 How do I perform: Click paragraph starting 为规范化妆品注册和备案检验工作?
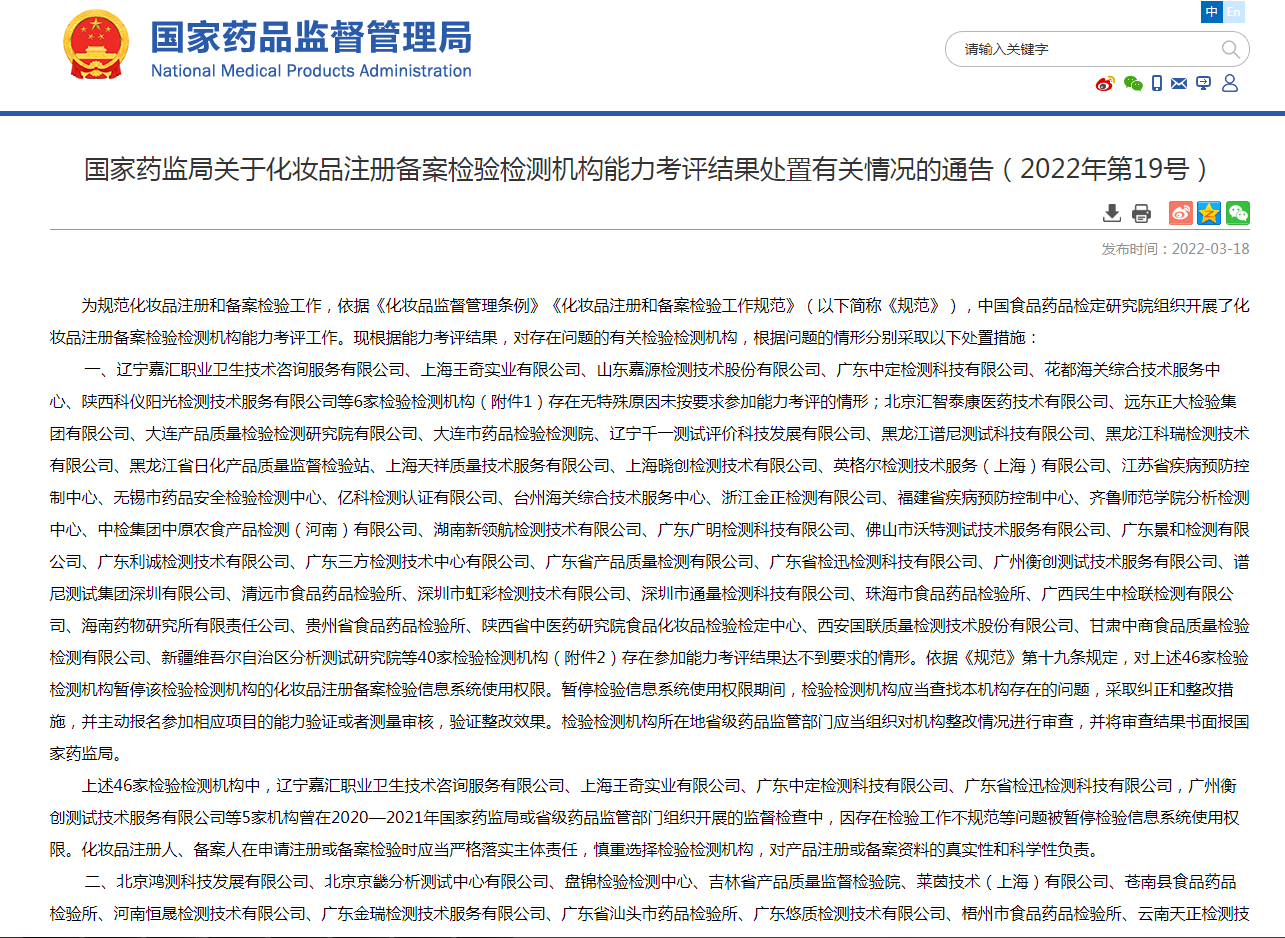[650, 321]
